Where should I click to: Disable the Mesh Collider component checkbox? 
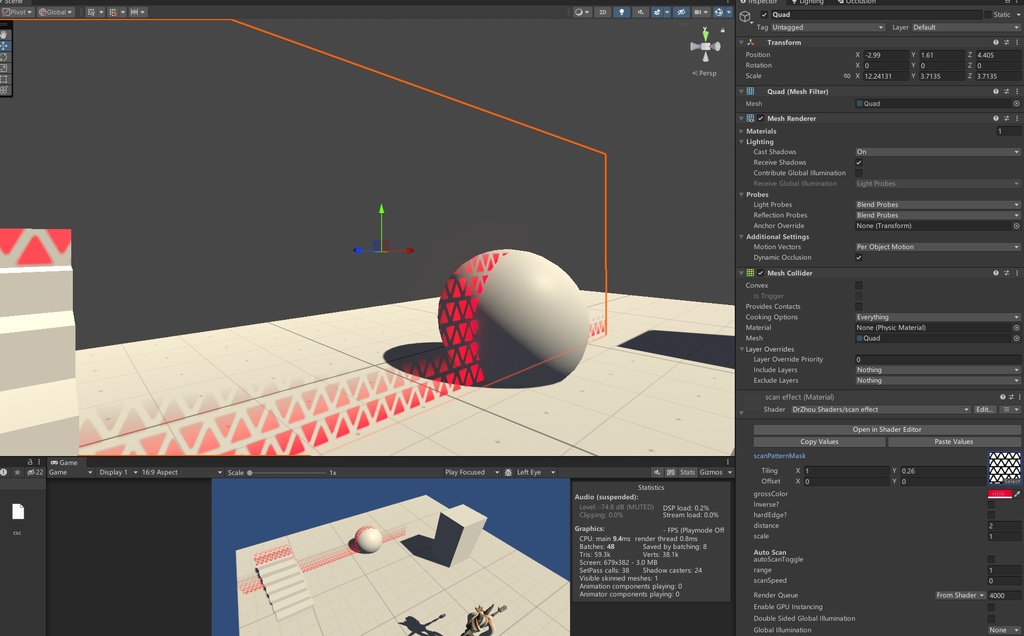[x=761, y=273]
